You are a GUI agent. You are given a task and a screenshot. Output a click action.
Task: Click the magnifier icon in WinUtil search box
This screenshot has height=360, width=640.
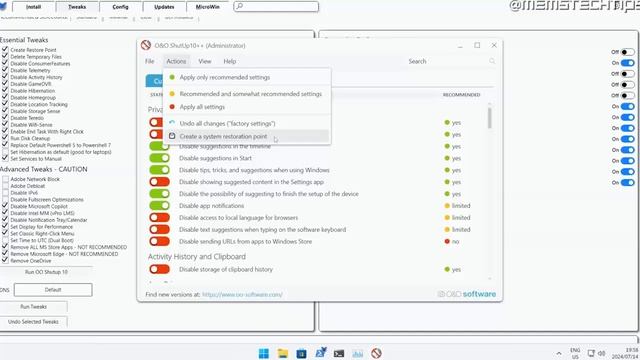coord(240,7)
